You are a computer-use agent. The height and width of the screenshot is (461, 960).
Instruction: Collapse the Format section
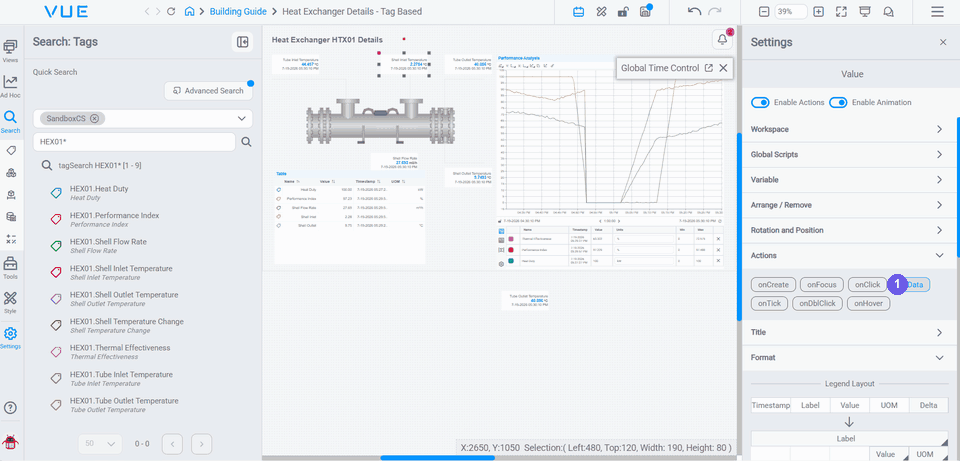(x=849, y=358)
